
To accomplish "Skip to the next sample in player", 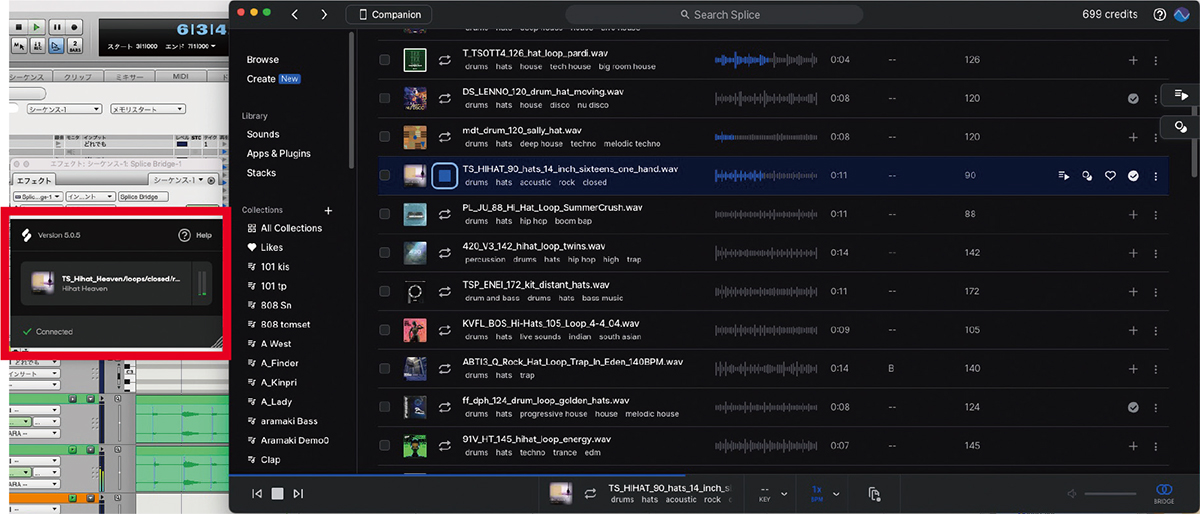I will (x=298, y=494).
